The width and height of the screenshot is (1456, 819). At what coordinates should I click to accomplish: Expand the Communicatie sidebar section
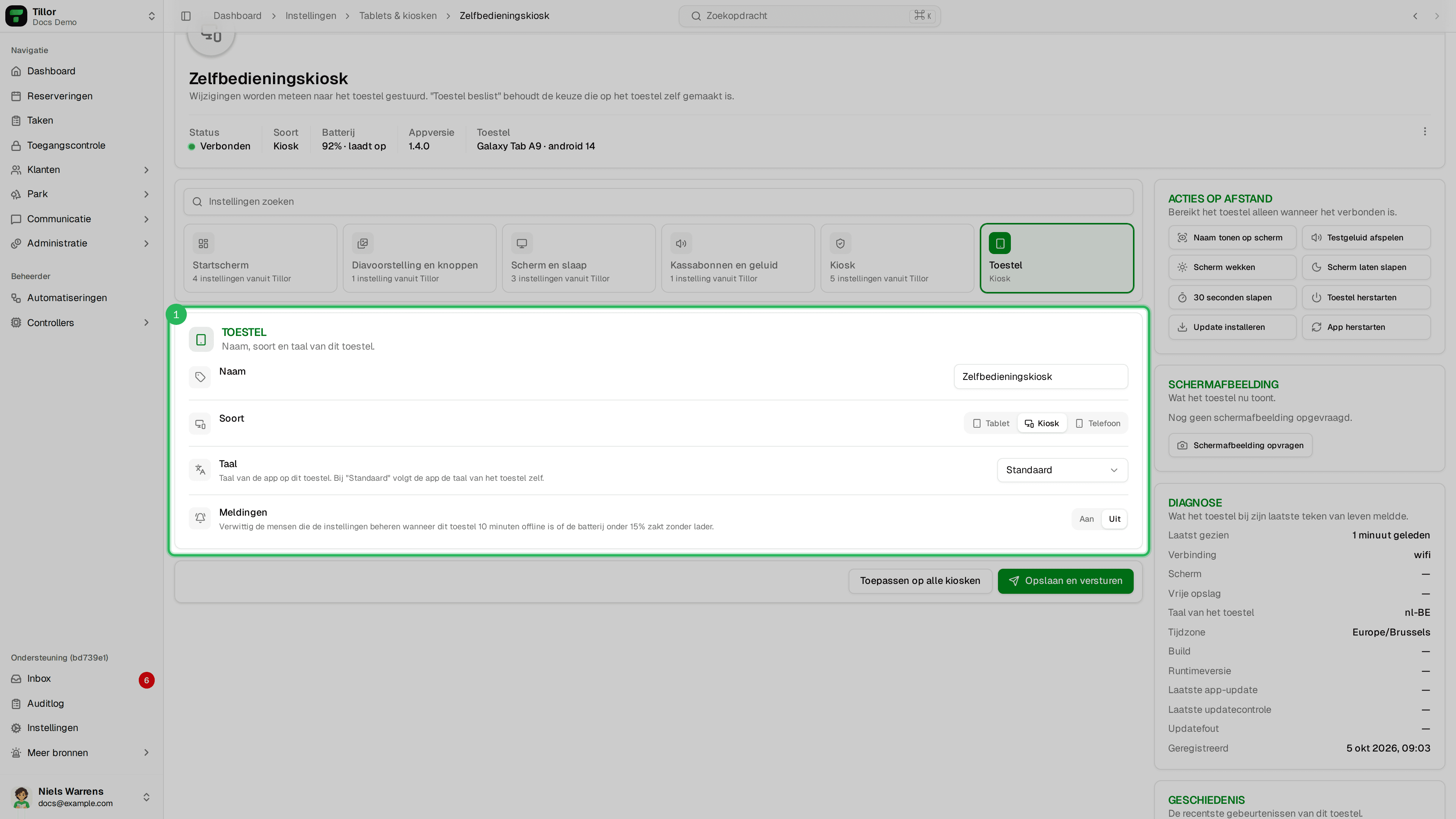82,219
